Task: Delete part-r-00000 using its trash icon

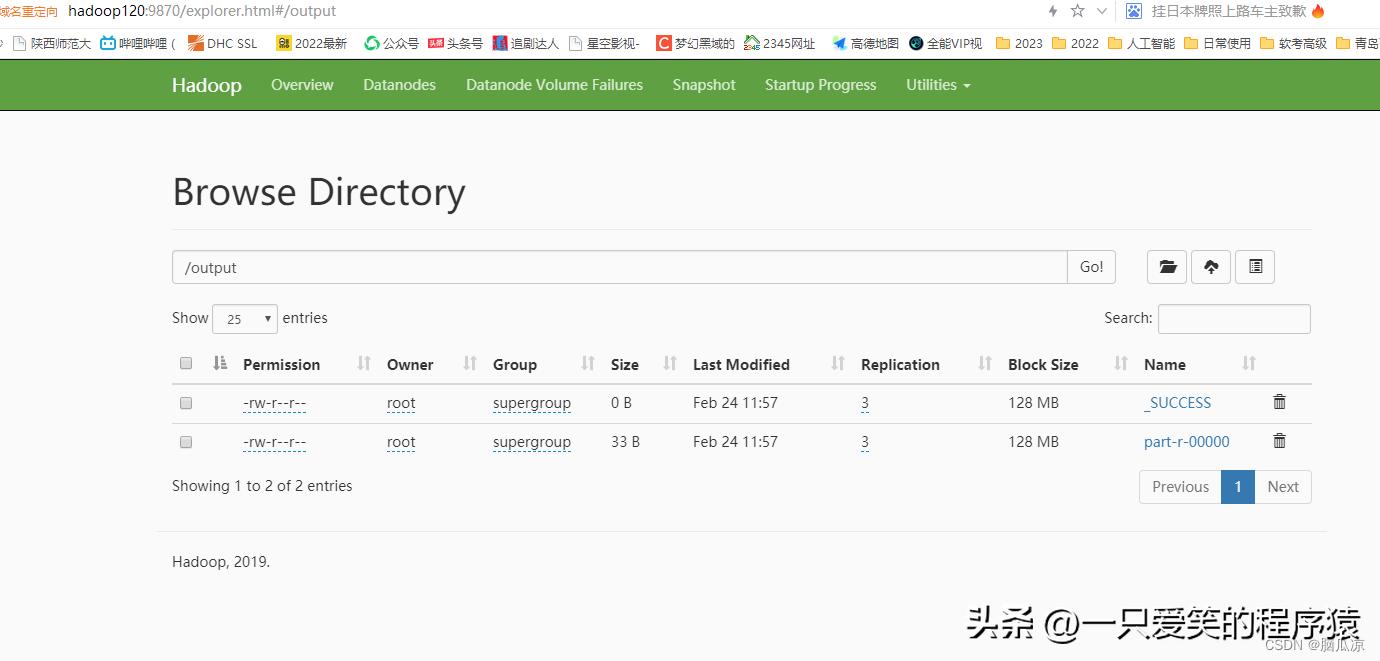Action: (x=1279, y=441)
